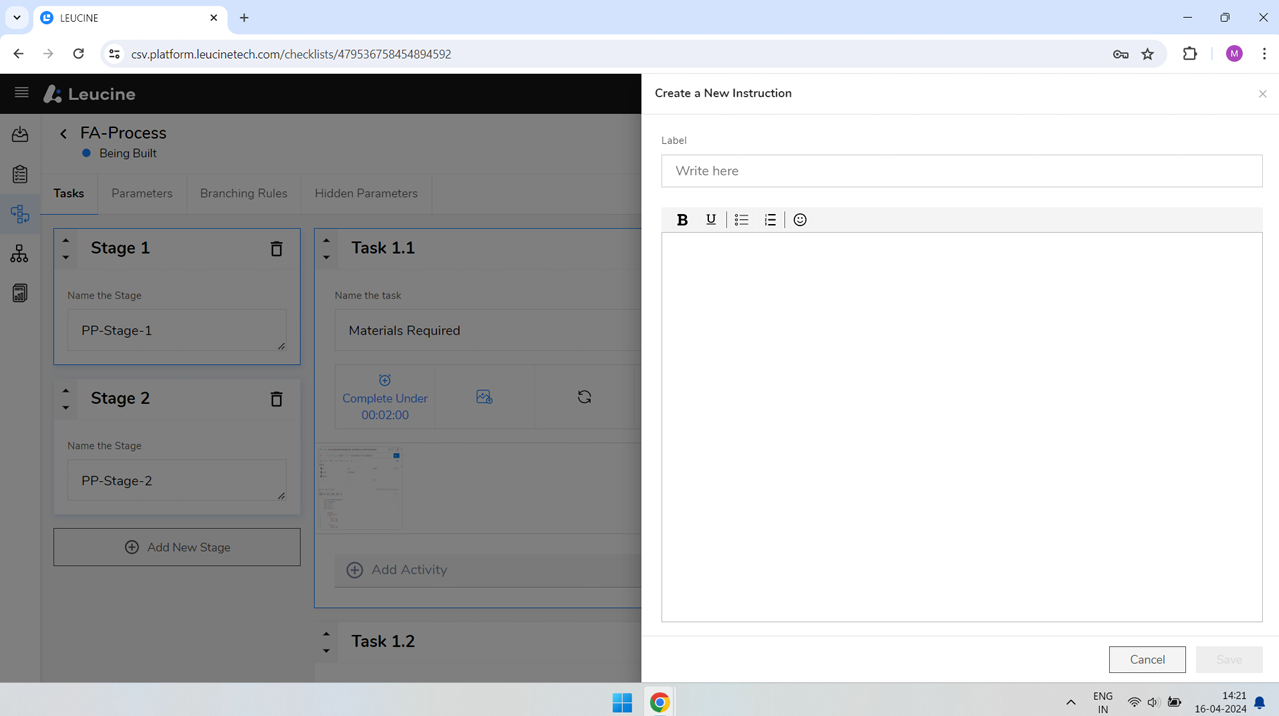Reload the browser page
Viewport: 1279px width, 716px height.
78,54
